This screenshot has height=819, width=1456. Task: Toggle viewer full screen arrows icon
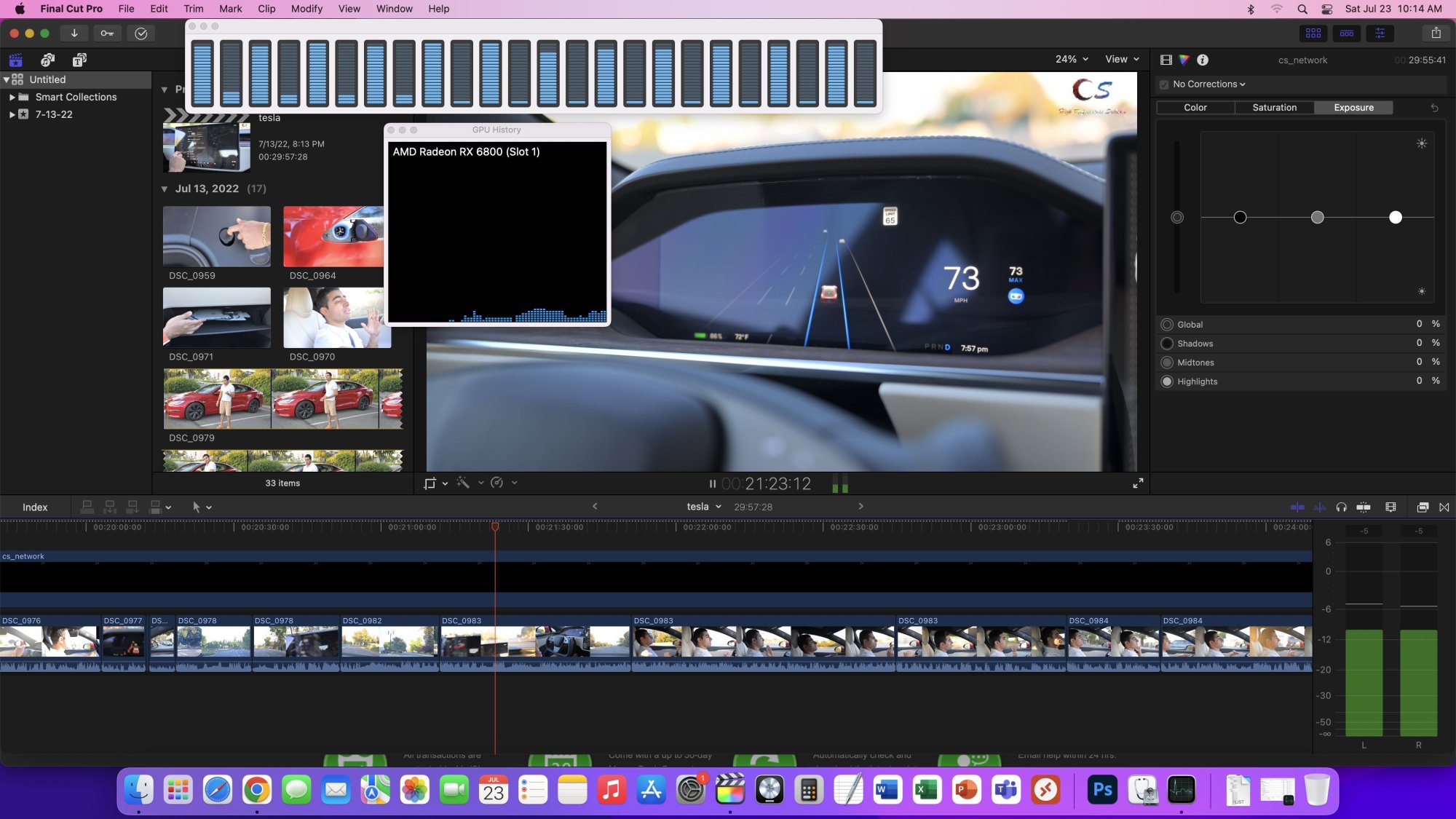click(1138, 483)
